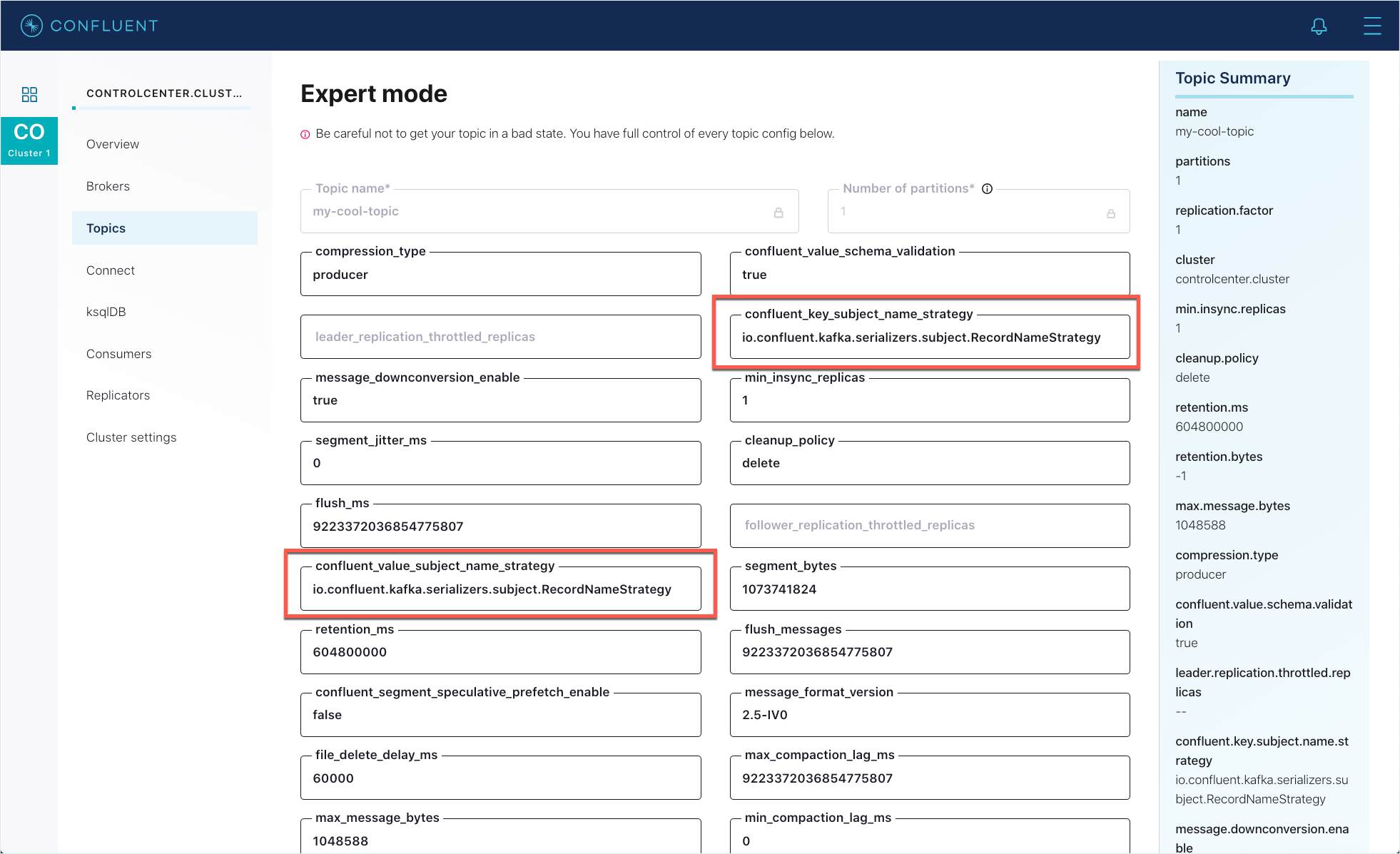The height and width of the screenshot is (854, 1400).
Task: Click the Topic name field
Action: (549, 211)
